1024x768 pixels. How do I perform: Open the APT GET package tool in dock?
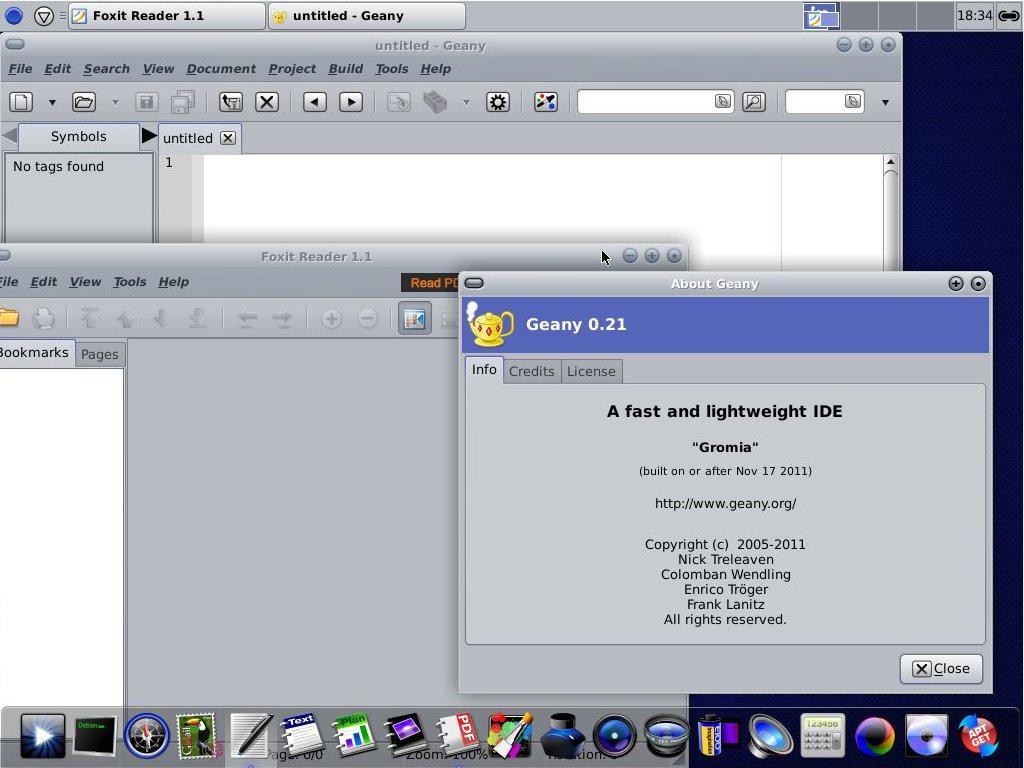click(x=978, y=735)
